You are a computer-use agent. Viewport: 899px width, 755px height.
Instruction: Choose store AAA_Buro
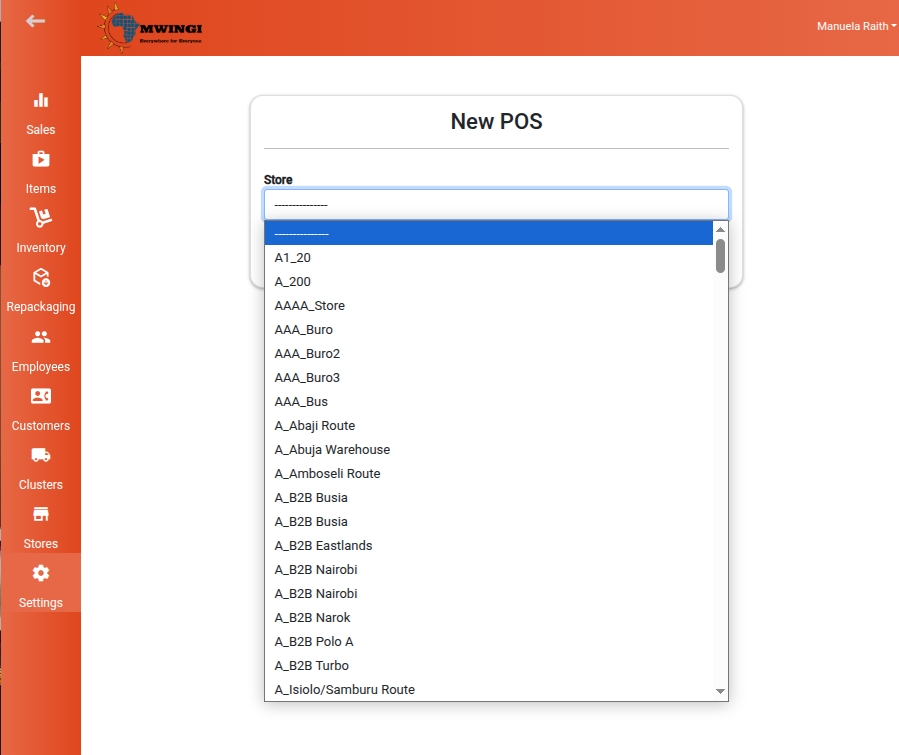488,330
